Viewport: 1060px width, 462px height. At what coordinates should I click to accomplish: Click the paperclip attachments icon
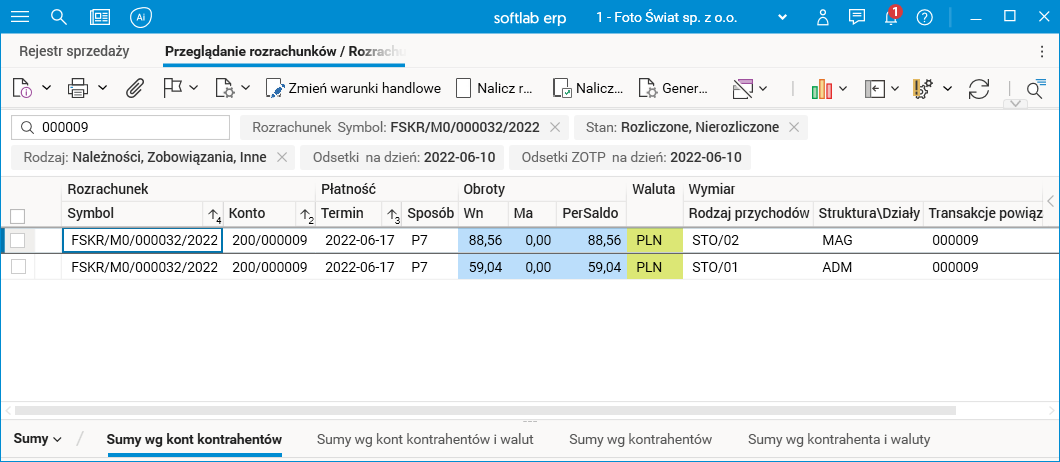135,88
